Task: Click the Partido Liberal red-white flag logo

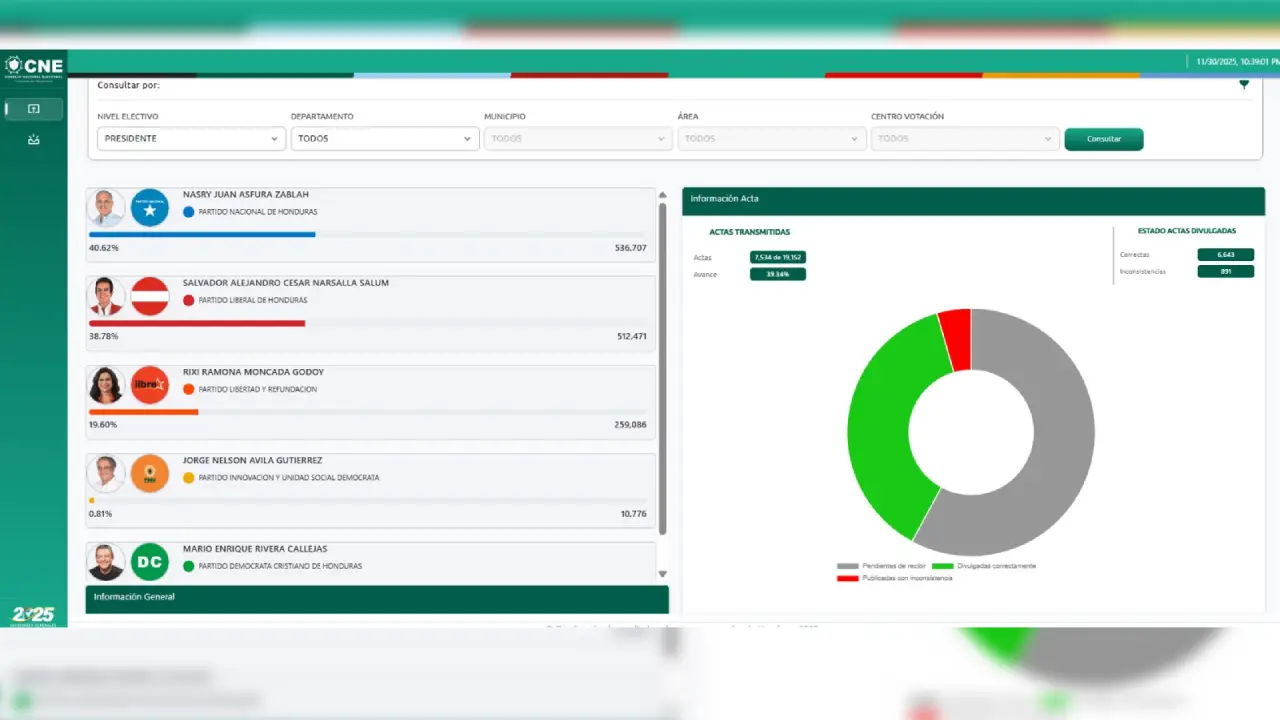Action: (150, 296)
